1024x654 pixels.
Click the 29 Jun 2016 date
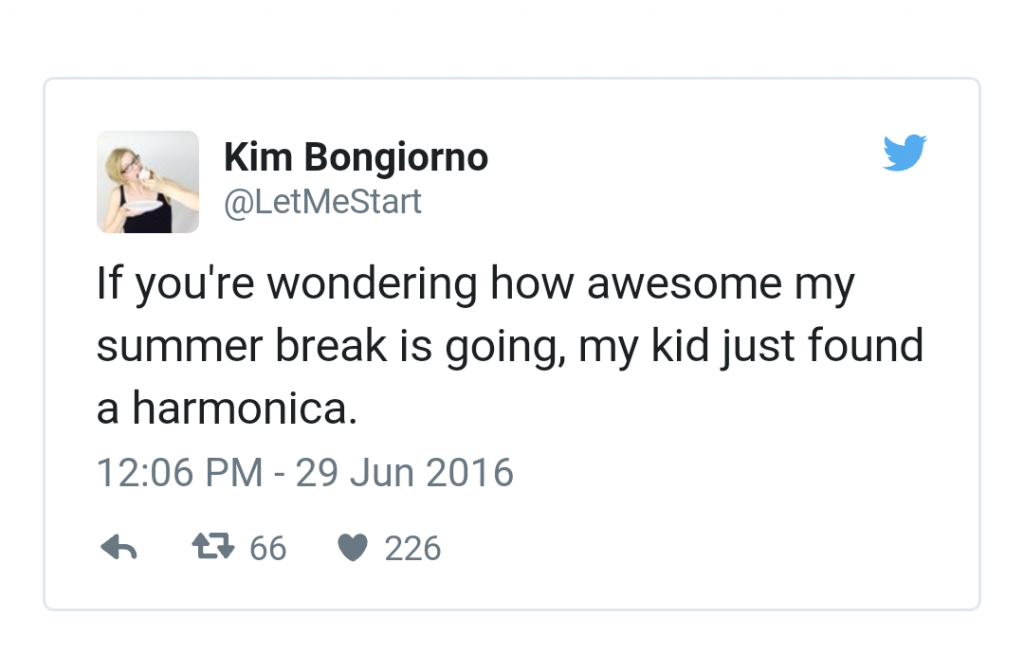point(405,472)
